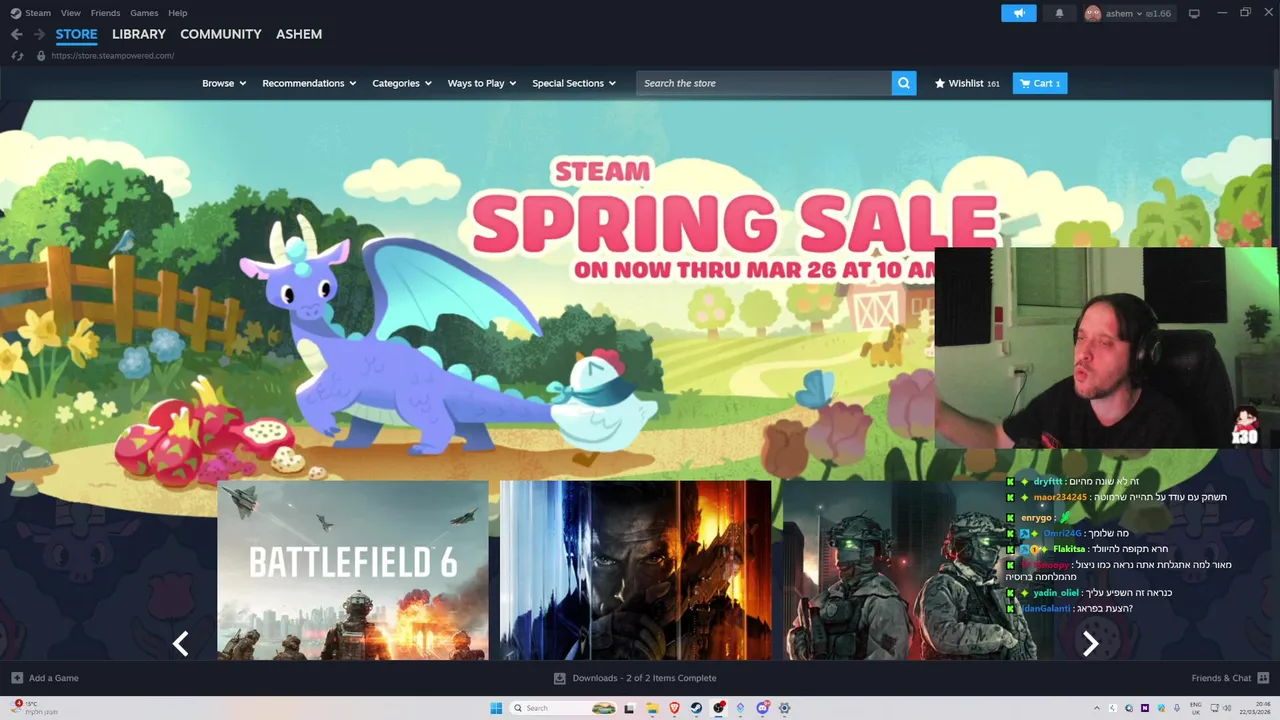This screenshot has height=720, width=1280.
Task: Switch to the STORE tab
Action: pos(76,34)
